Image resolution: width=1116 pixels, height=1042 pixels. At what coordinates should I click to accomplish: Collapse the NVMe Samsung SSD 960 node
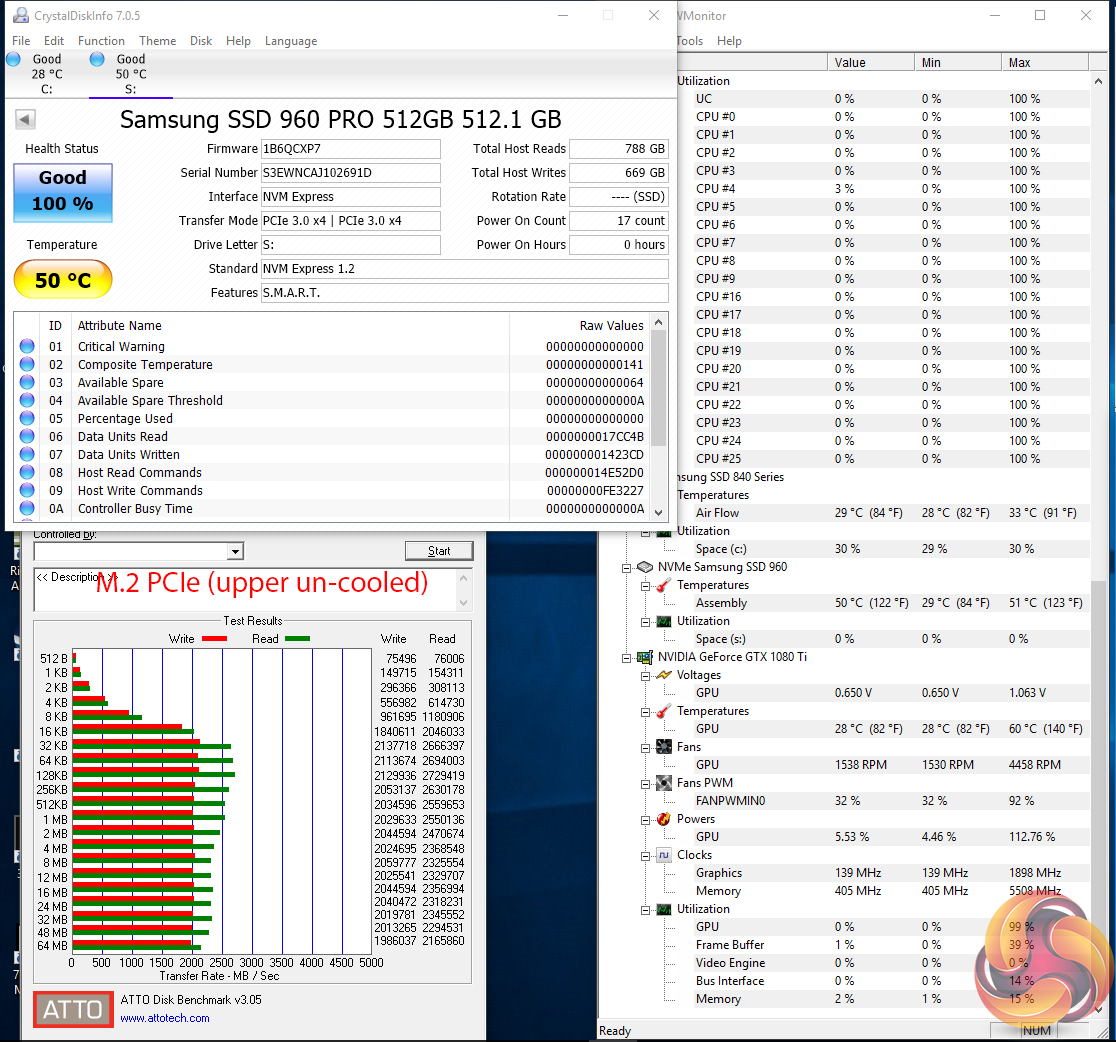pos(627,567)
